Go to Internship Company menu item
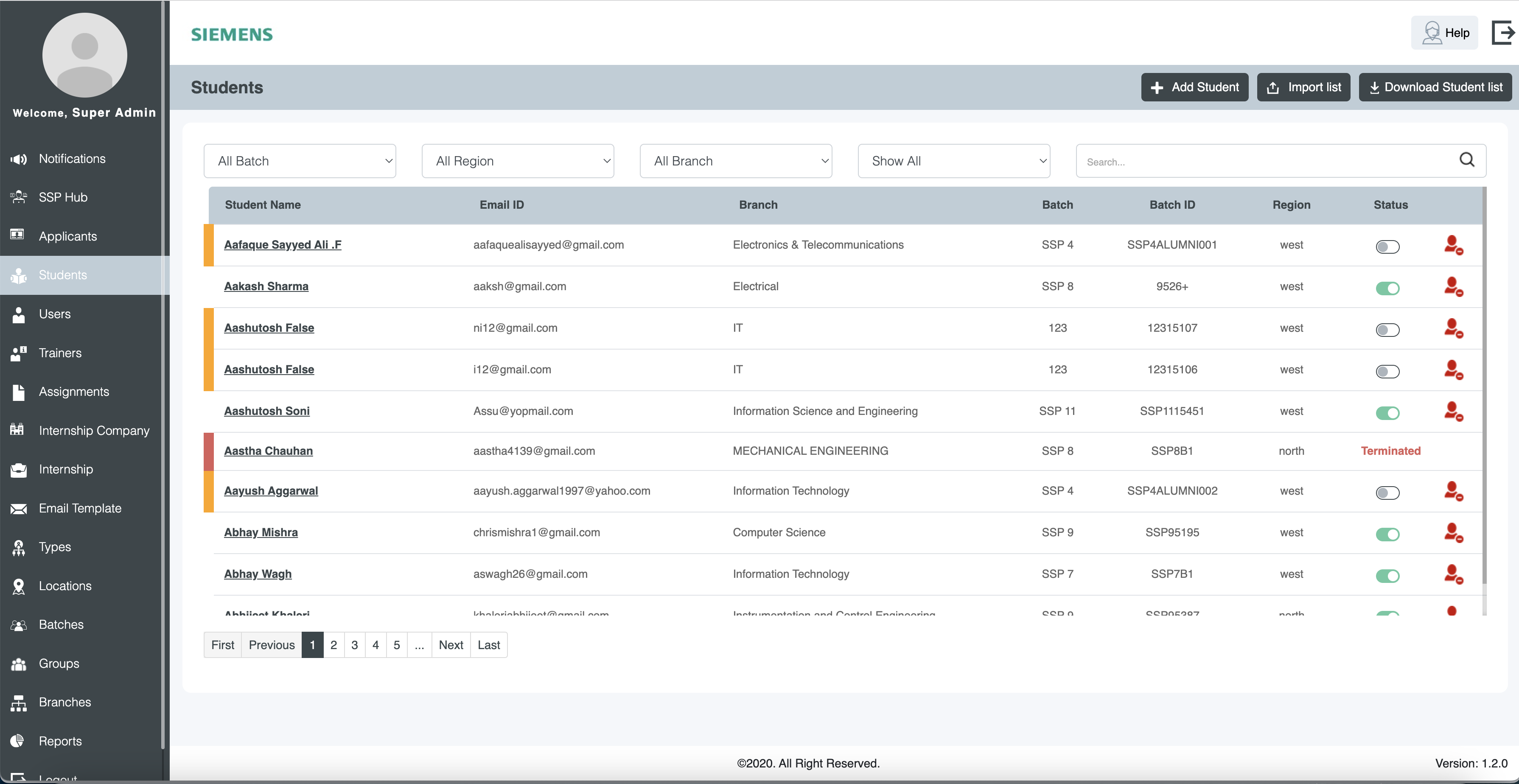1519x784 pixels. [94, 431]
